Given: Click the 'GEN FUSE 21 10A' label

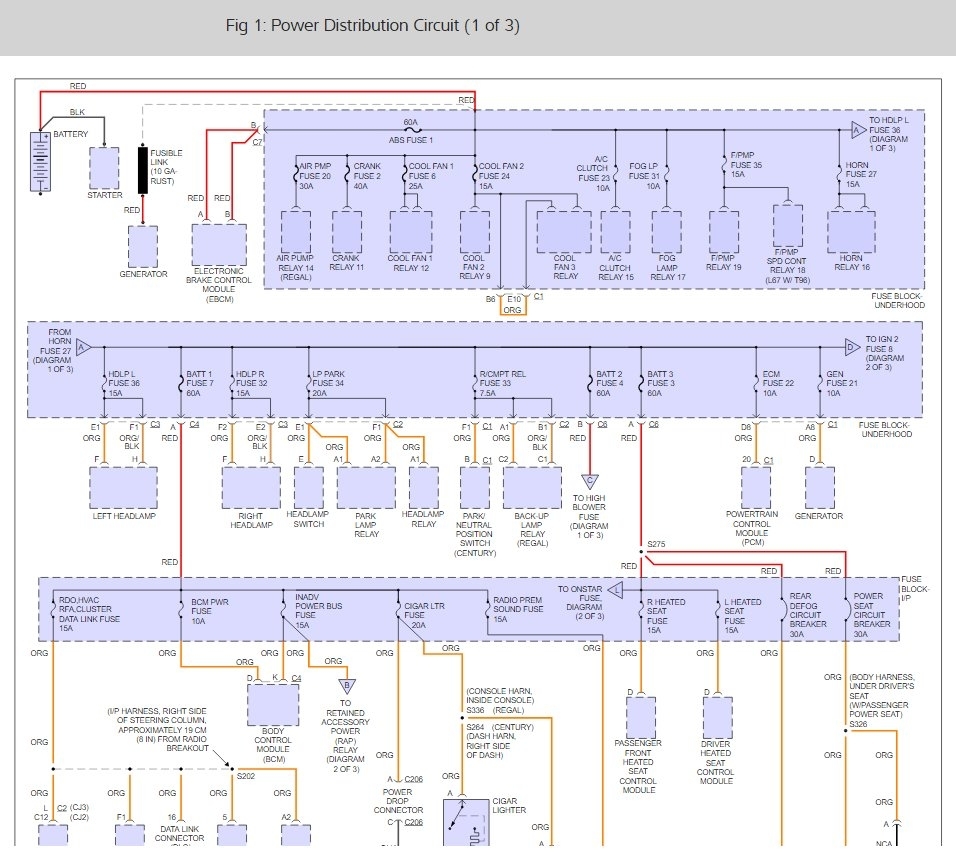Looking at the screenshot, I should click(842, 383).
